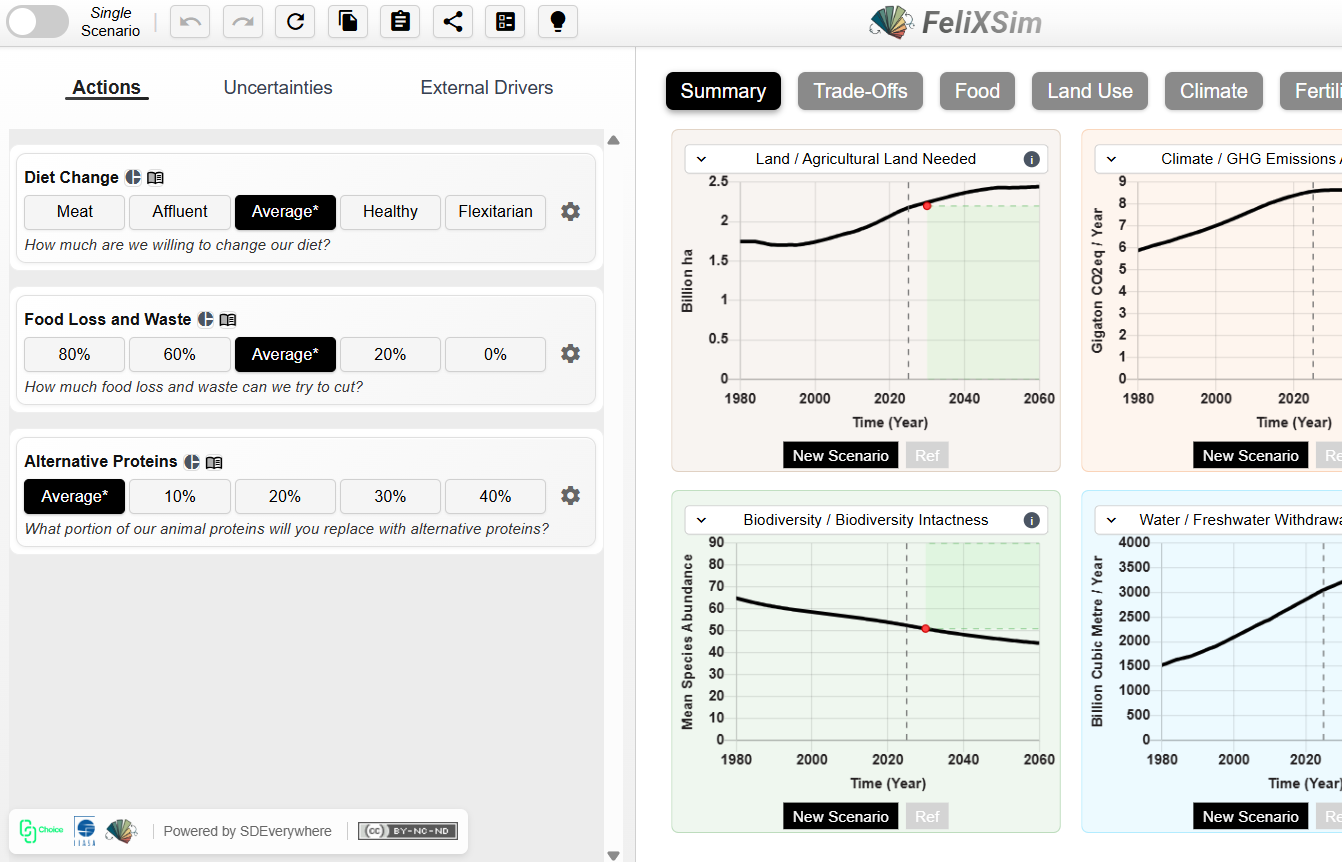Click the scroll up arrow of the Actions panel

tap(614, 140)
